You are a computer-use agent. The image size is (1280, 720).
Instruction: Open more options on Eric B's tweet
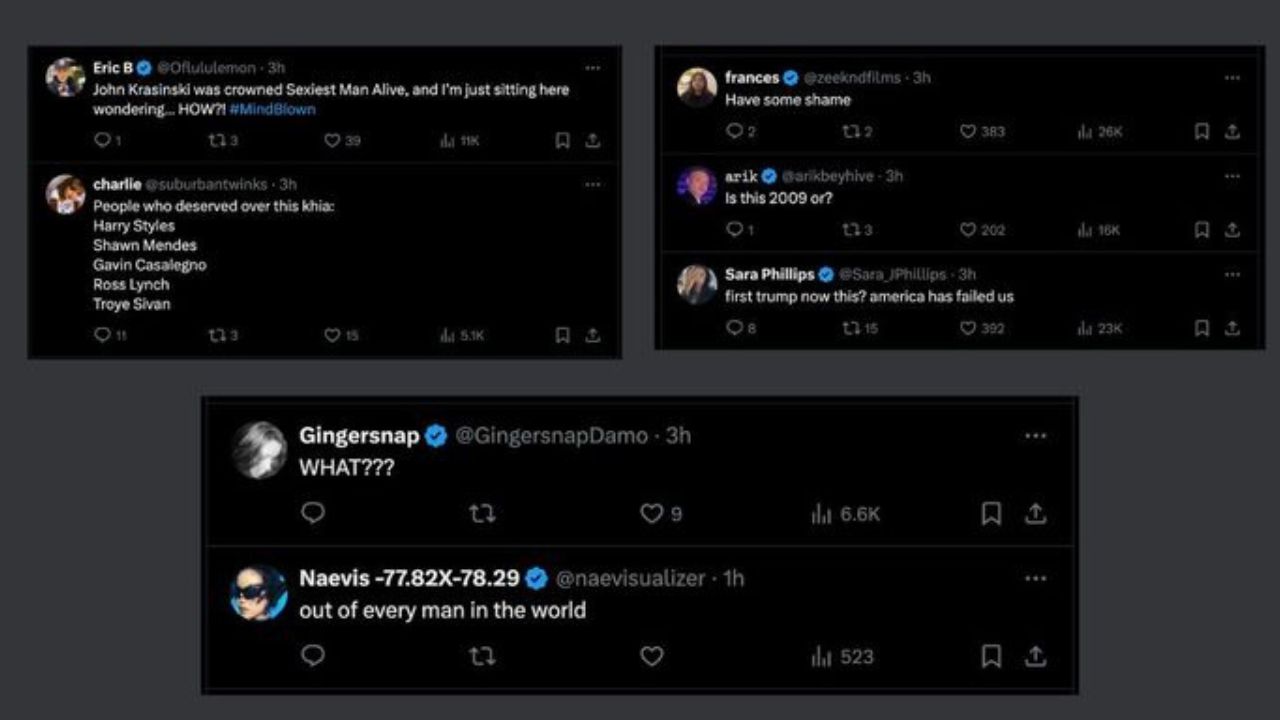click(x=593, y=68)
